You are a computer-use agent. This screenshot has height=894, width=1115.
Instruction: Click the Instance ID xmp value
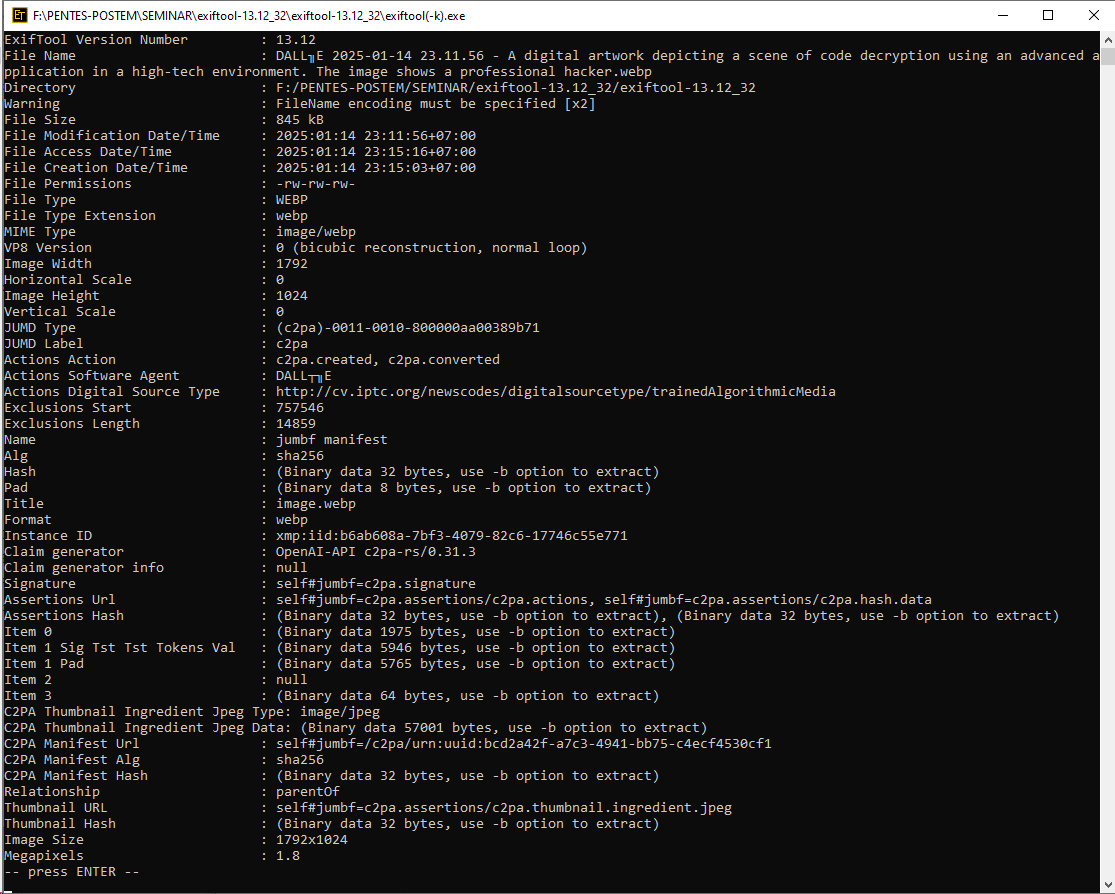pyautogui.click(x=451, y=536)
